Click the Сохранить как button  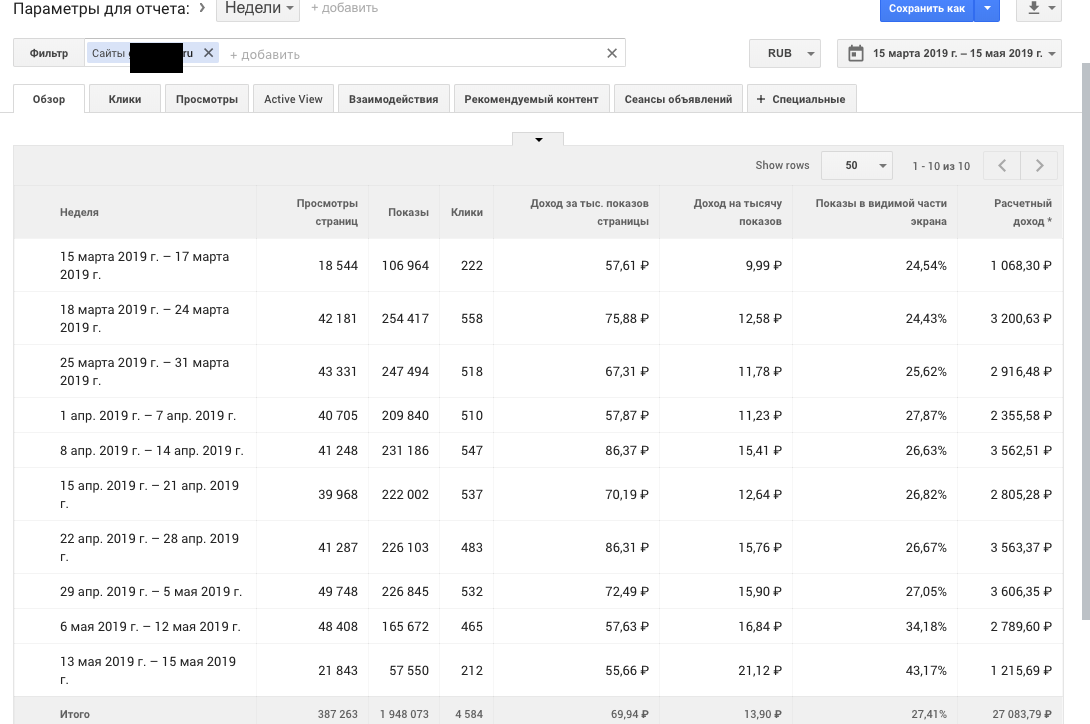(x=926, y=9)
